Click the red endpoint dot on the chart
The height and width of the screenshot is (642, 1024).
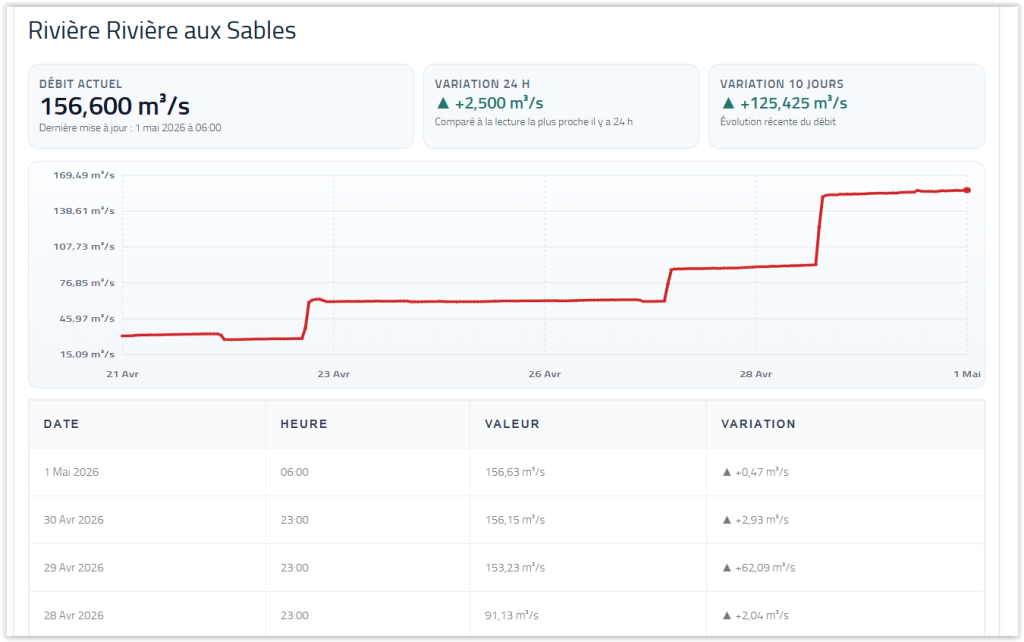967,190
